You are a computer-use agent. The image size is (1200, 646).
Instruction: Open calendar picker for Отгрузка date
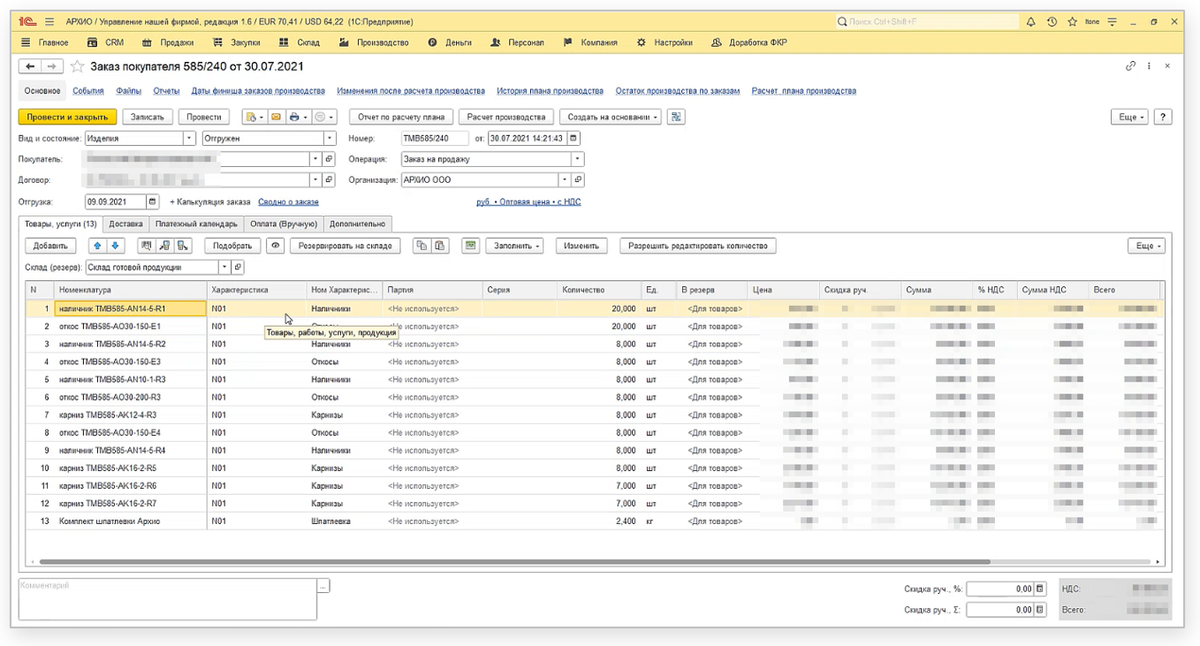(152, 201)
